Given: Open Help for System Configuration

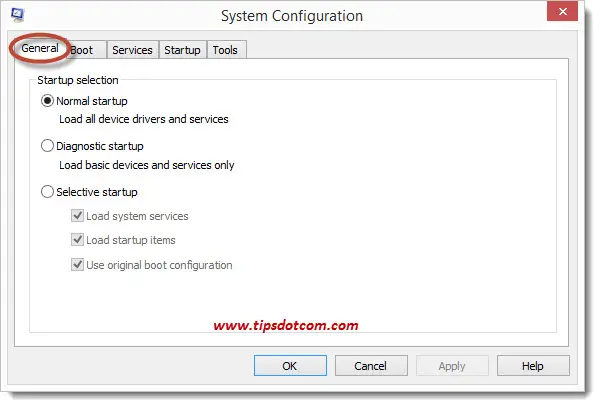Looking at the screenshot, I should coord(533,366).
